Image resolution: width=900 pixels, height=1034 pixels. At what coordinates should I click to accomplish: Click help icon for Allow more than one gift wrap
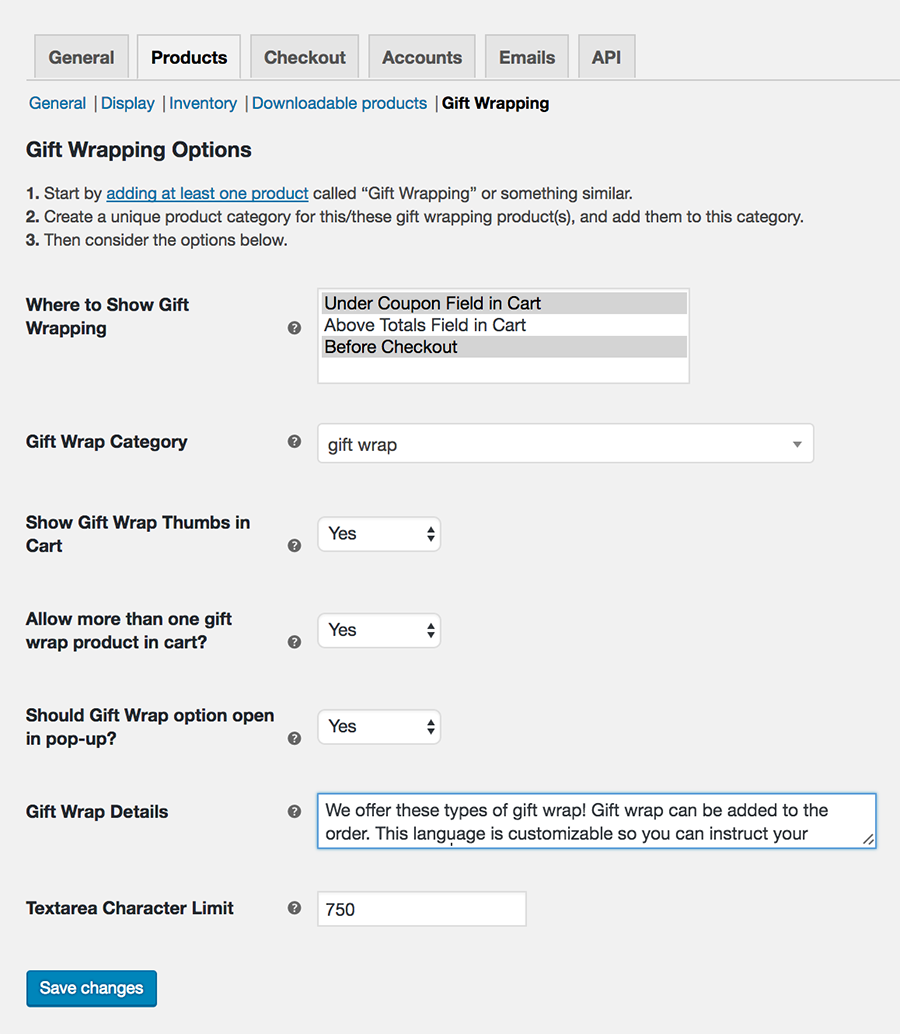[x=294, y=642]
